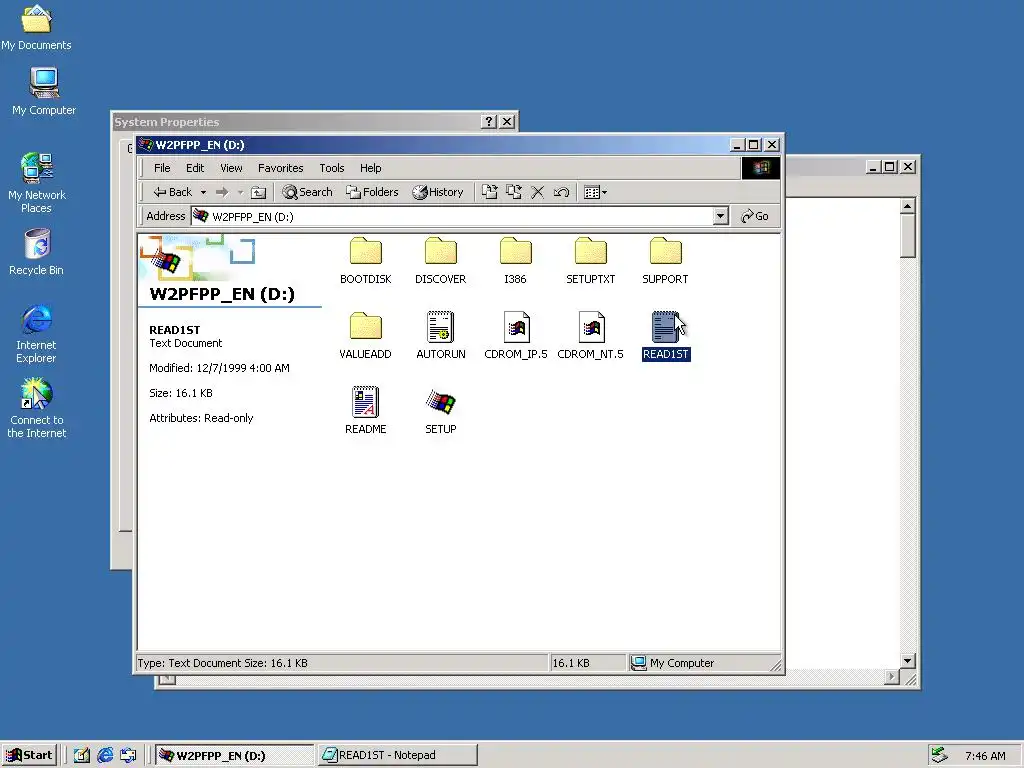The width and height of the screenshot is (1024, 768).
Task: Open the View menu
Action: tap(231, 168)
